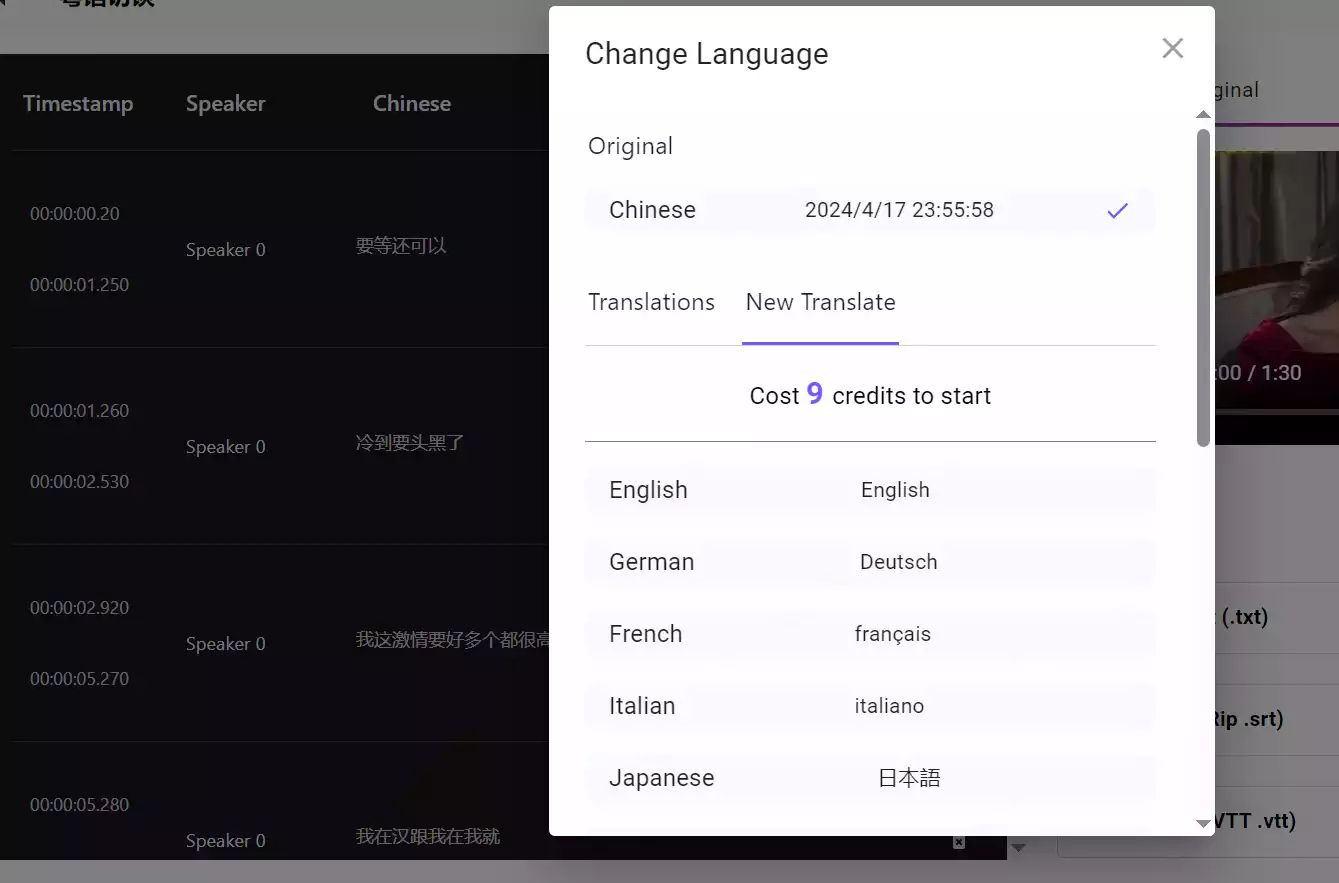Click the dialog scrollbar up arrow

pos(1203,115)
